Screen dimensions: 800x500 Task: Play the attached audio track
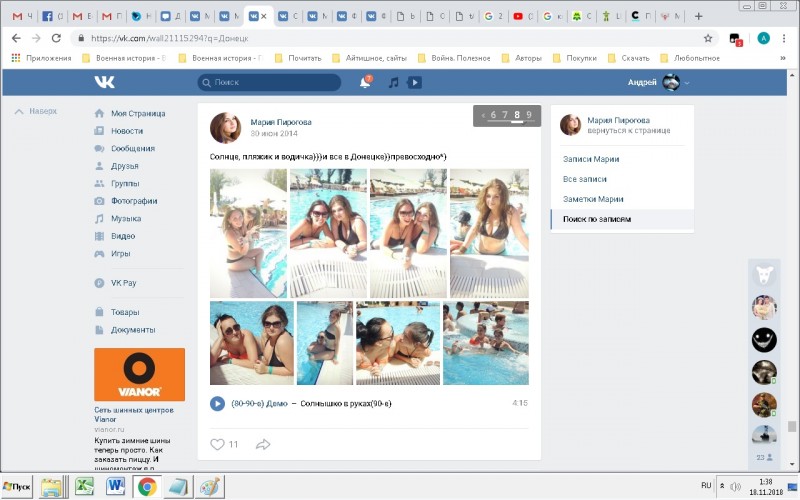[x=217, y=403]
